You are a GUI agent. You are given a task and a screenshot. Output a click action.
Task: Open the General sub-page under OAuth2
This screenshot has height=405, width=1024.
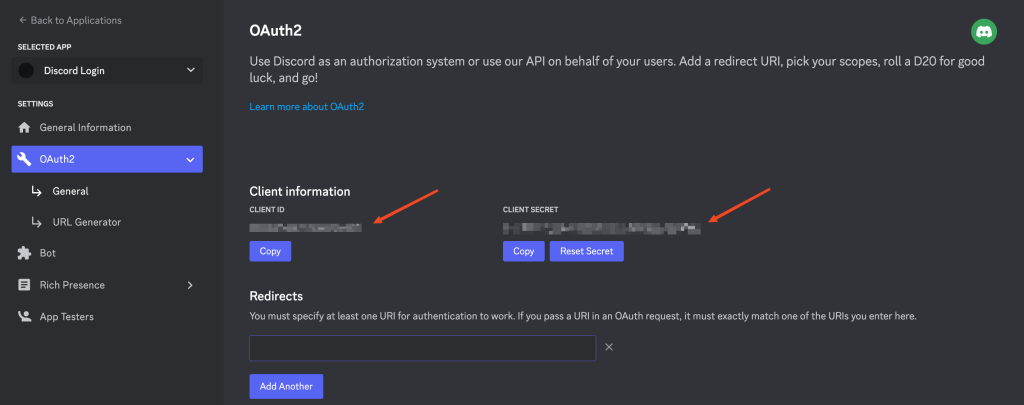[70, 191]
